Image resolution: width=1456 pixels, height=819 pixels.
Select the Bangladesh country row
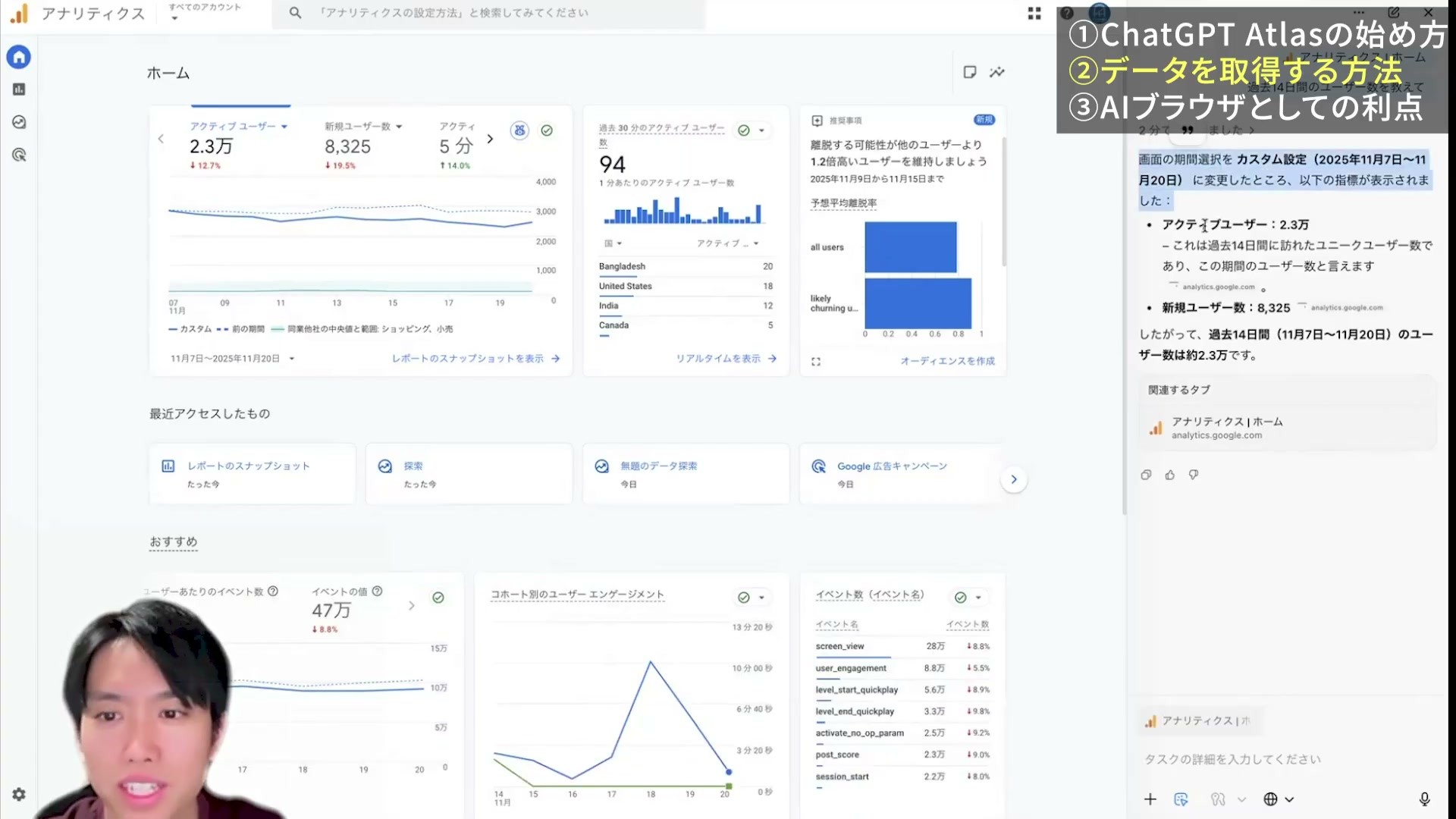point(686,266)
